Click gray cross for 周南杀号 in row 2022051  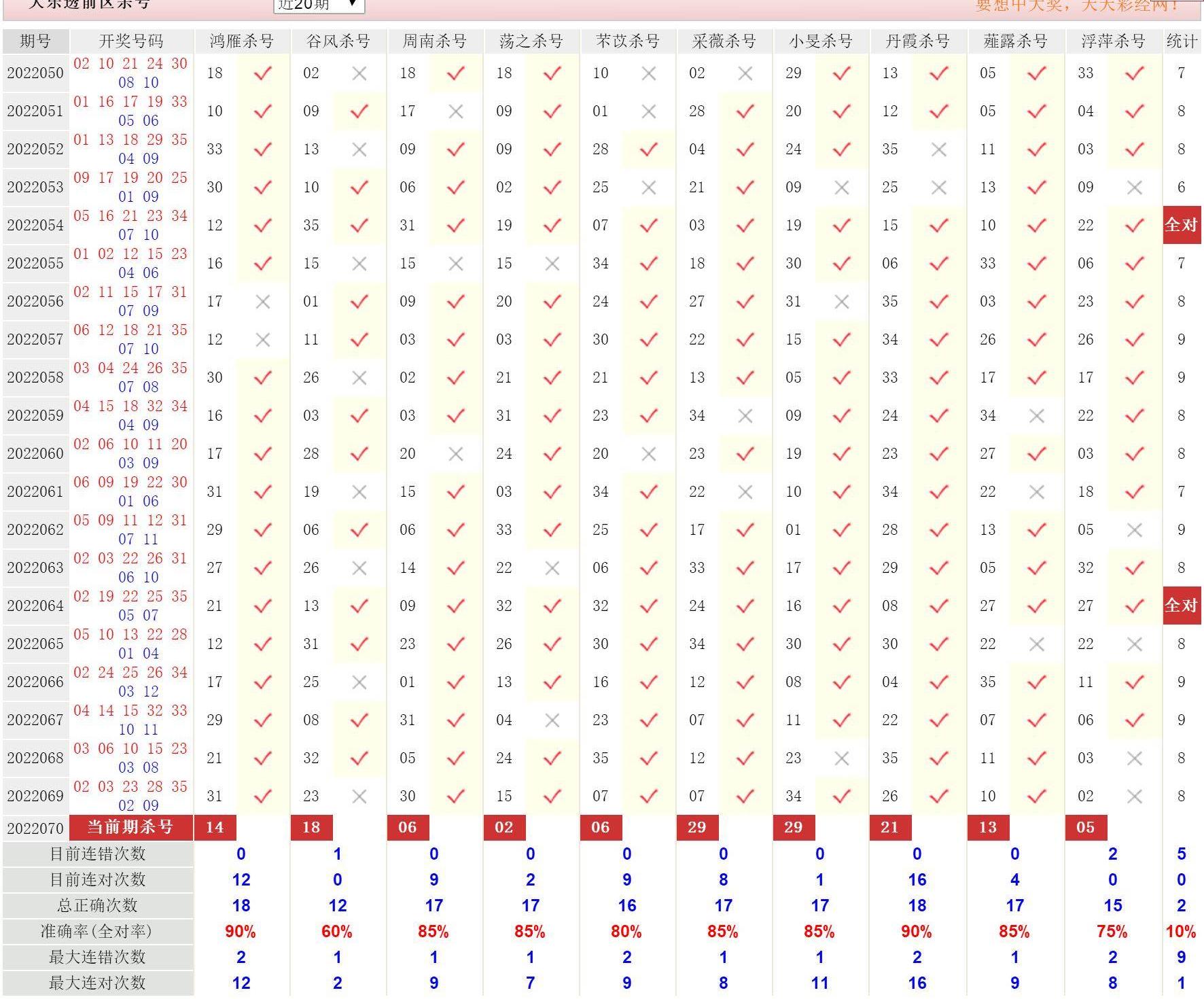coord(456,111)
